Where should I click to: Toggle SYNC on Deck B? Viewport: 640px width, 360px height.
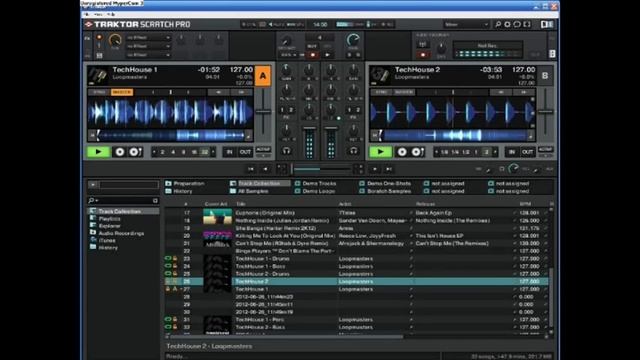381,92
